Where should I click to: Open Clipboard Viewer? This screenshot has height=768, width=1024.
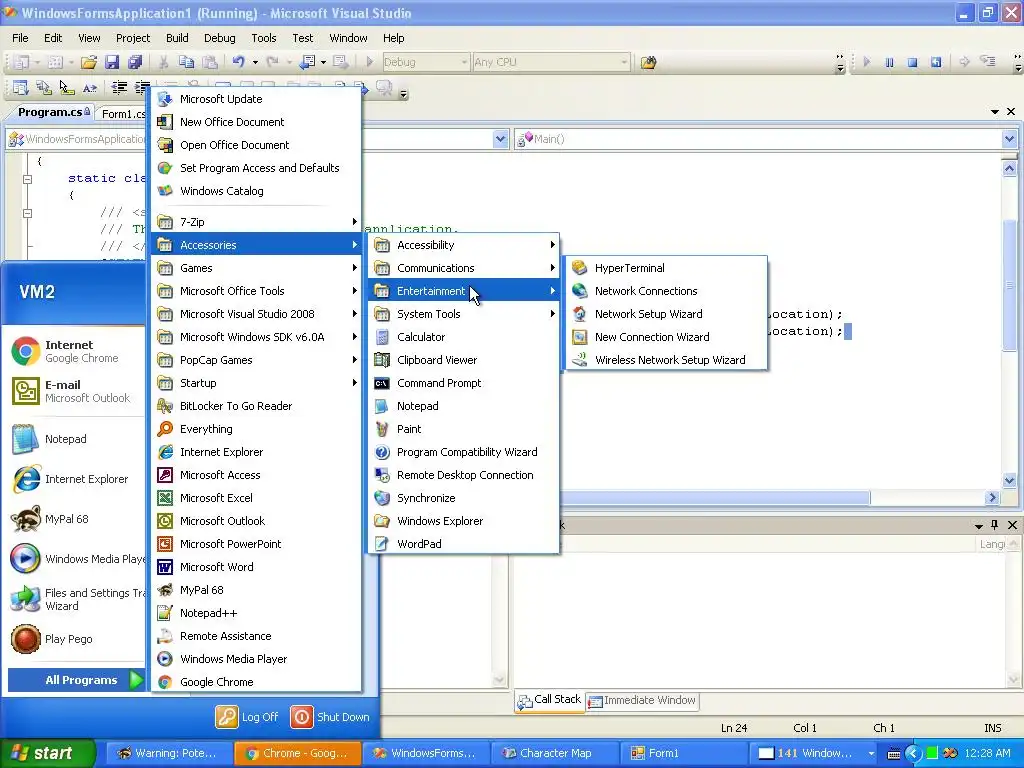point(464,359)
